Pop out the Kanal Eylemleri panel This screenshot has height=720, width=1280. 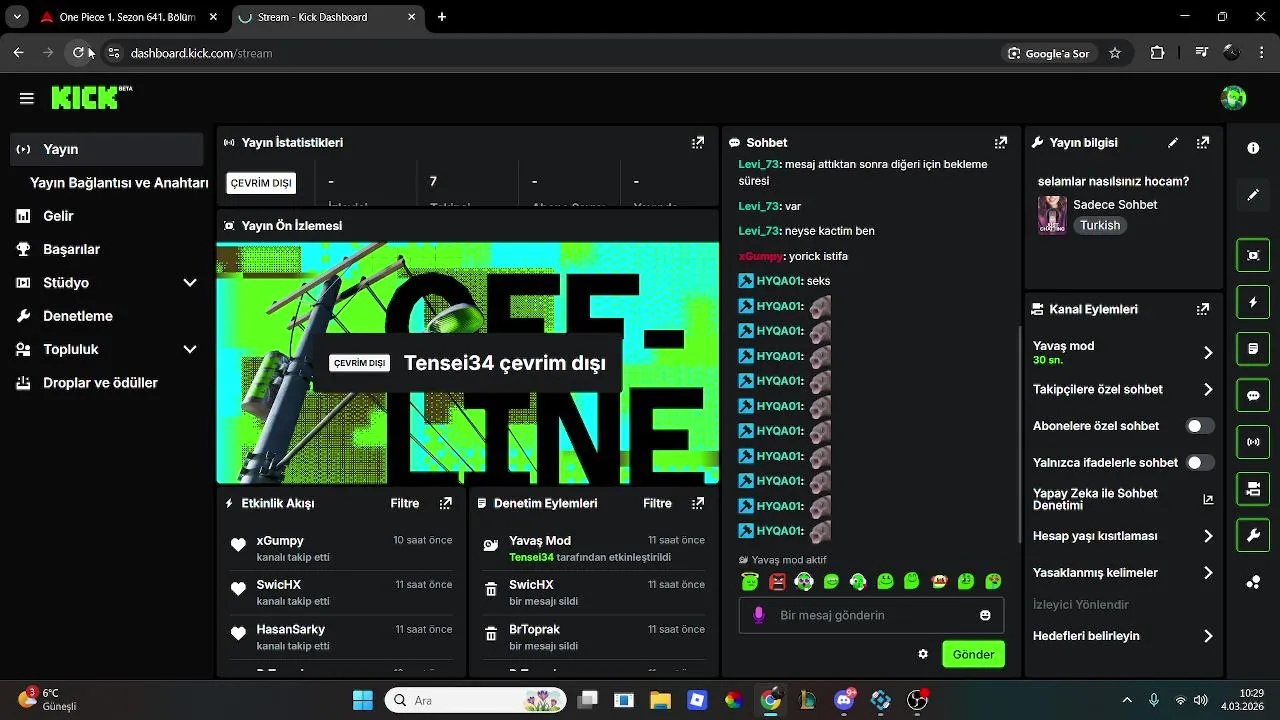[x=1203, y=310]
